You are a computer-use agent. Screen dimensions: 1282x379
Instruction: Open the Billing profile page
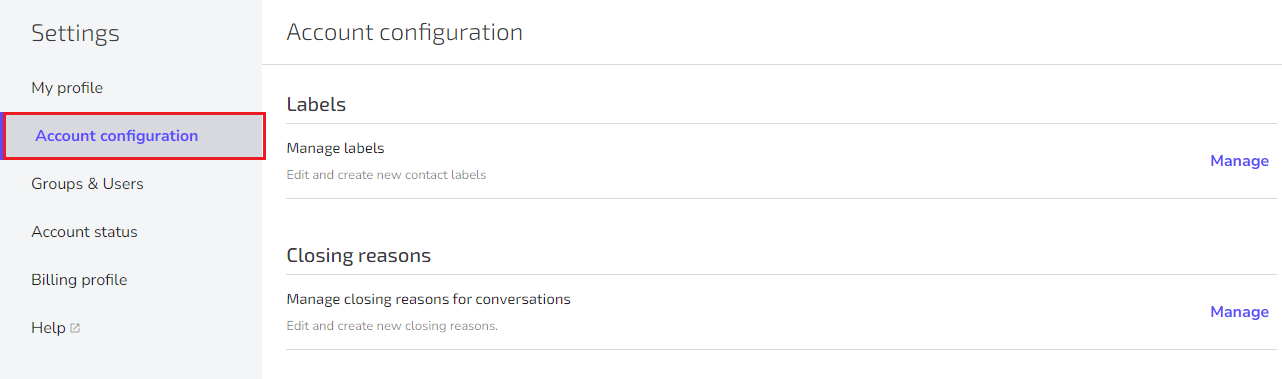coord(79,280)
